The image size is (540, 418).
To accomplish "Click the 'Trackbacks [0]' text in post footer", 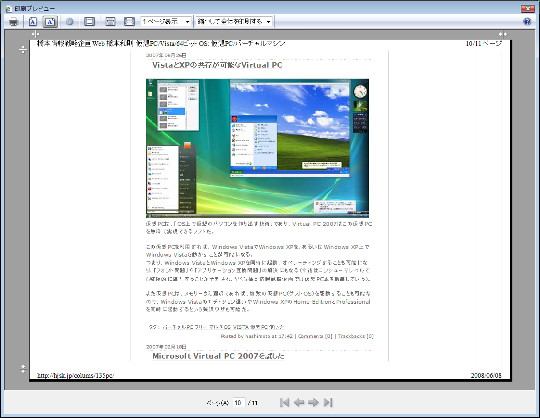I will click(x=355, y=336).
